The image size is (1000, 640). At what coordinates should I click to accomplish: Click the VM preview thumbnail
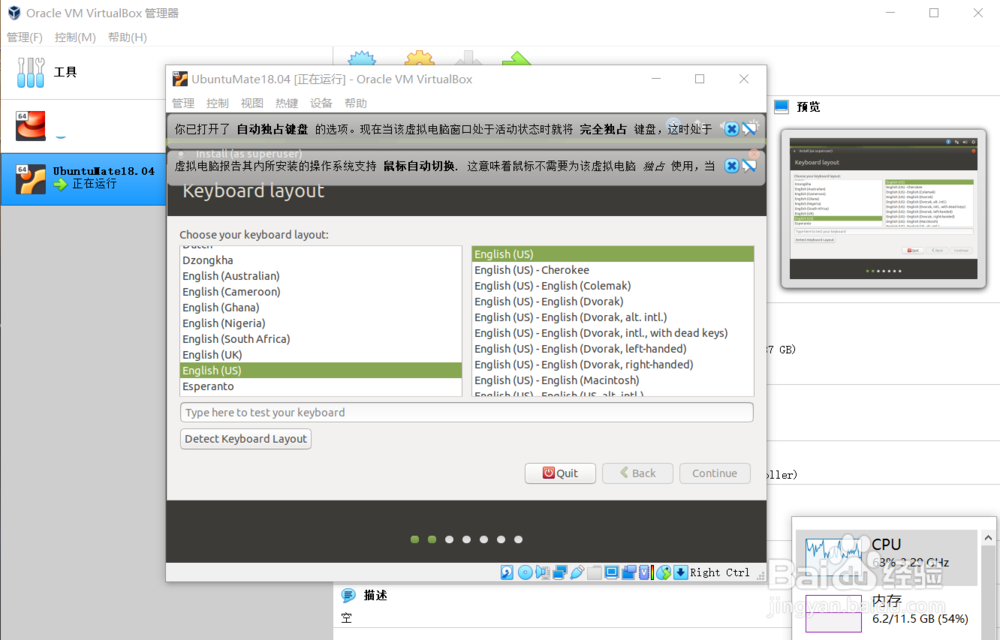click(x=883, y=208)
